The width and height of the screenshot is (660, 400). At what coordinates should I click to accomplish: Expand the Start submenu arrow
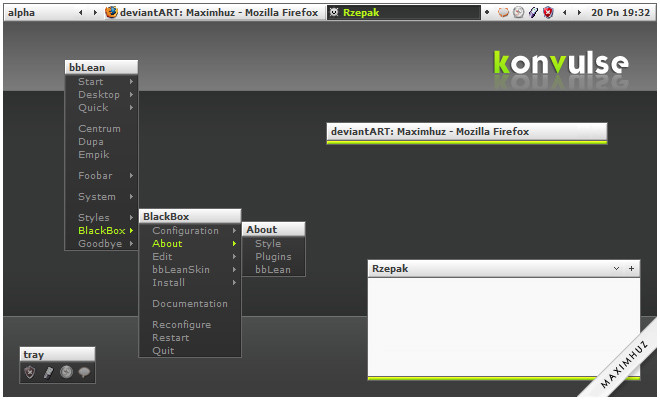(131, 82)
